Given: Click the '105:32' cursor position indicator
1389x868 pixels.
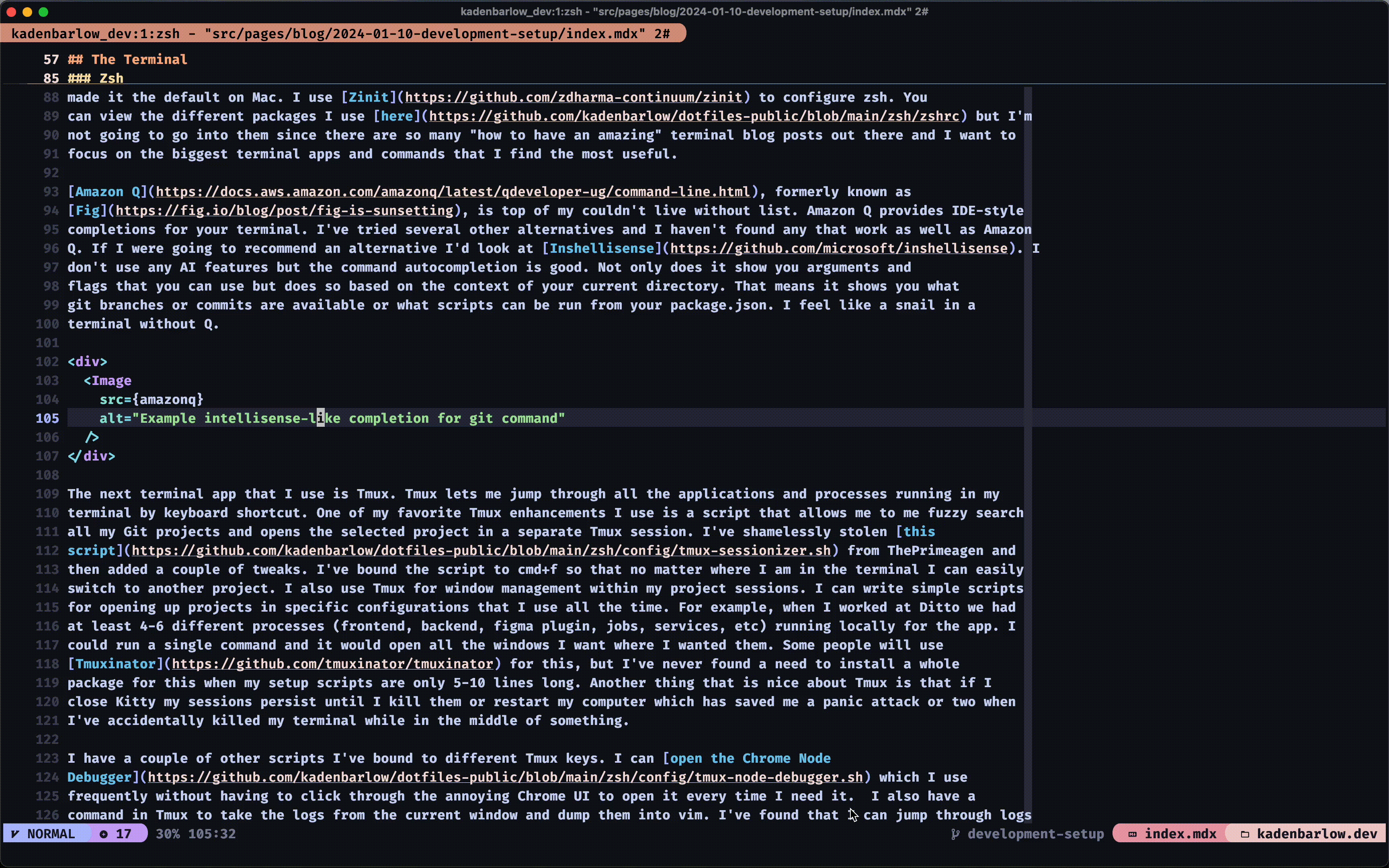Looking at the screenshot, I should pyautogui.click(x=212, y=833).
